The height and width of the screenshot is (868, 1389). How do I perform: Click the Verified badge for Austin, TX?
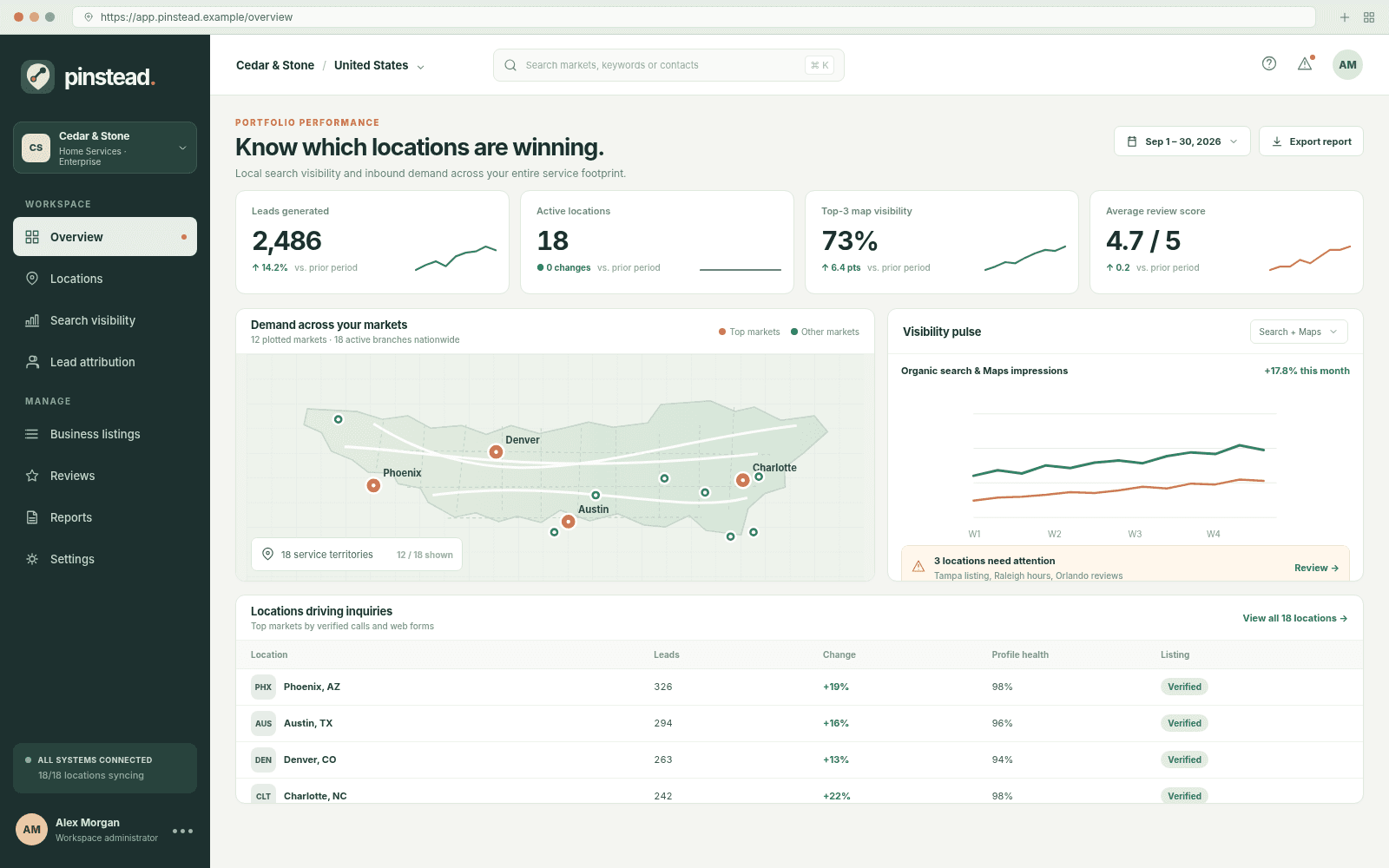1184,723
